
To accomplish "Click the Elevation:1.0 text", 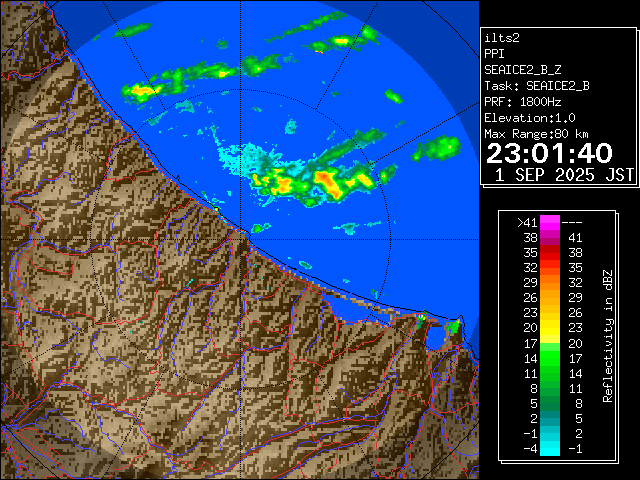I will [529, 118].
